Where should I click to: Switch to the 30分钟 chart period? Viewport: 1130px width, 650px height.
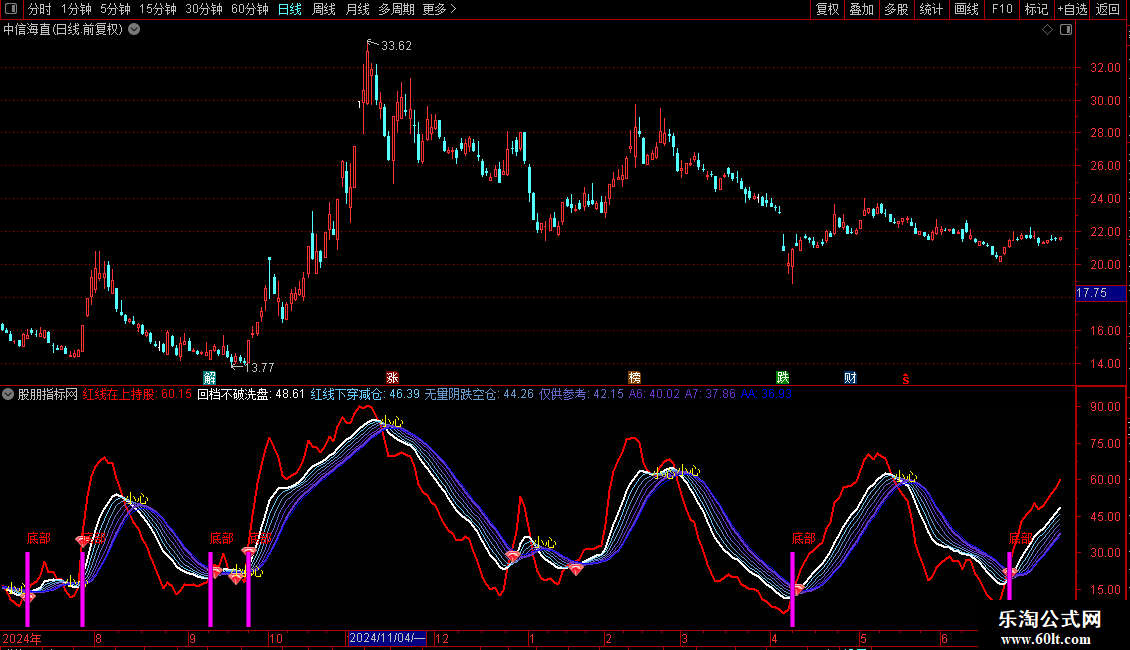click(x=204, y=9)
